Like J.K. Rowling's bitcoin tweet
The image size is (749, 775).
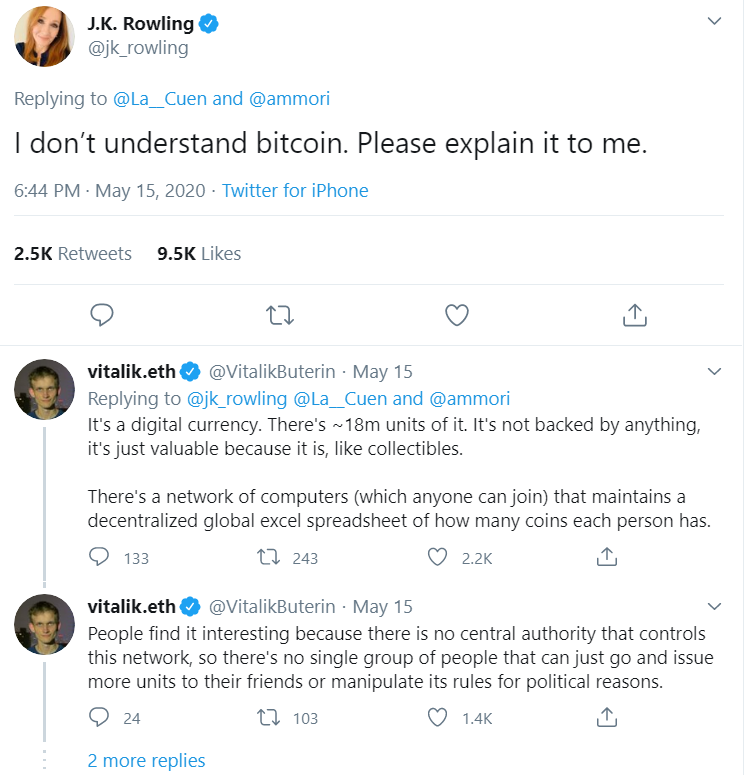pos(457,316)
